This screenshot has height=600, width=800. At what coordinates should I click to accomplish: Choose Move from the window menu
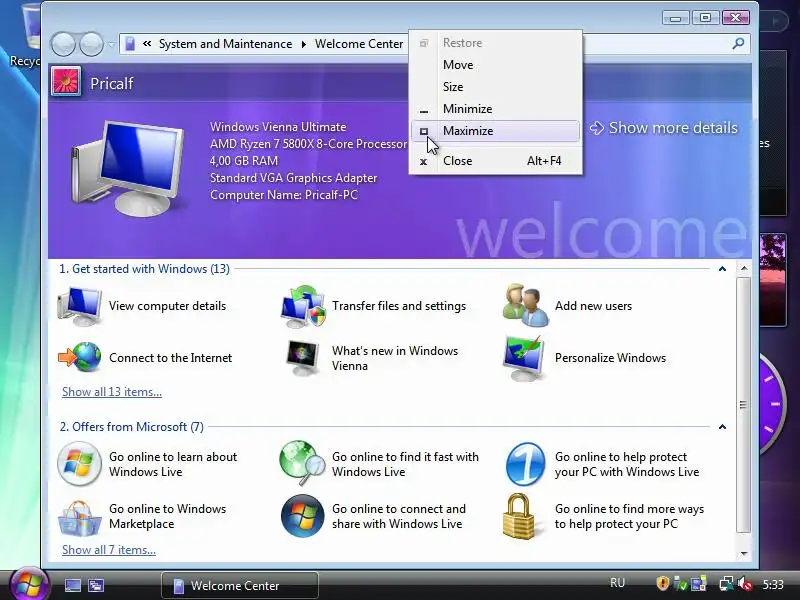pos(495,65)
